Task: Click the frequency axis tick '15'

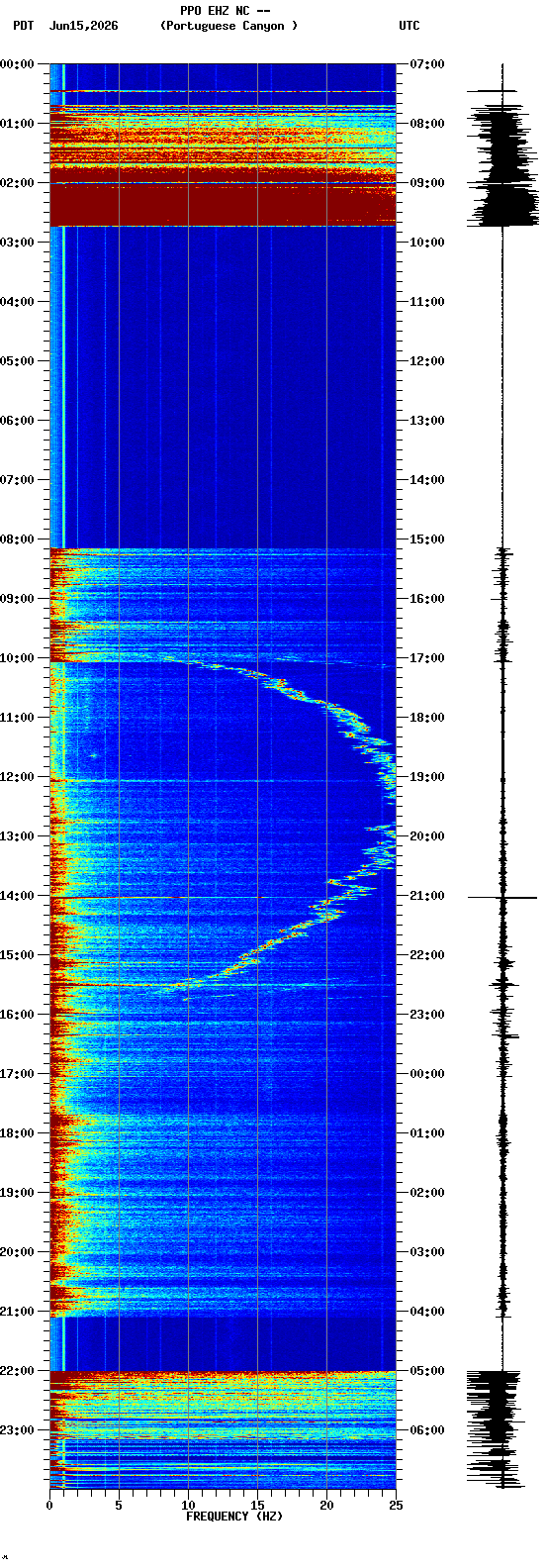Action: coord(257,1506)
